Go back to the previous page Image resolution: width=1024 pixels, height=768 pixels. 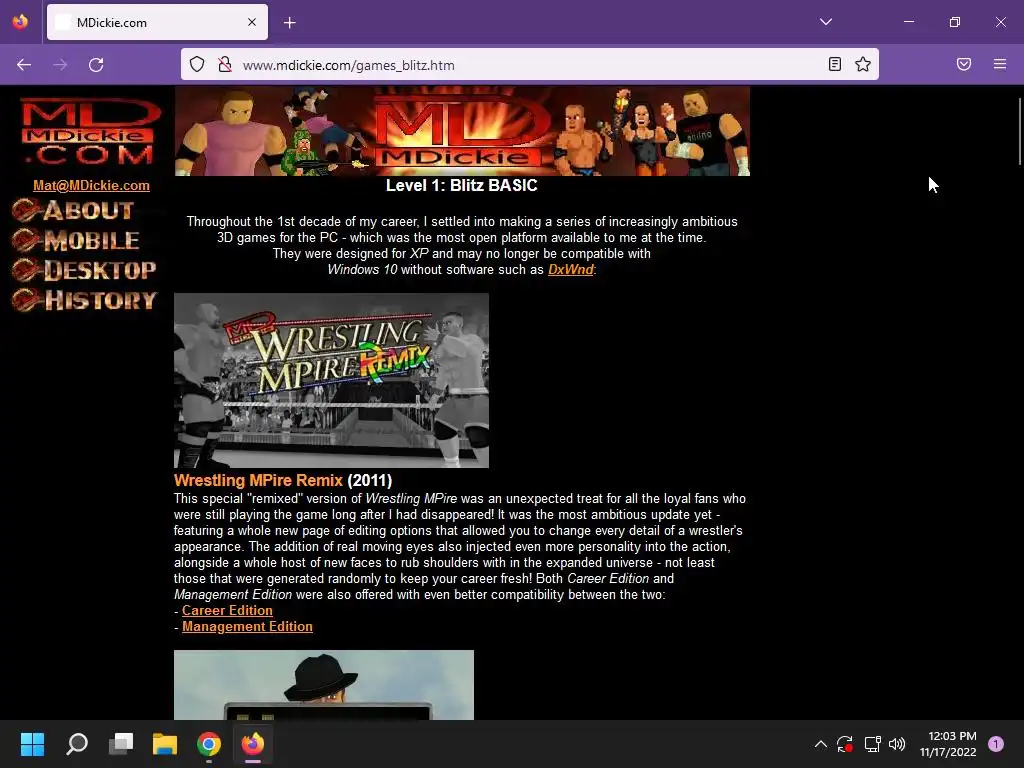point(24,65)
